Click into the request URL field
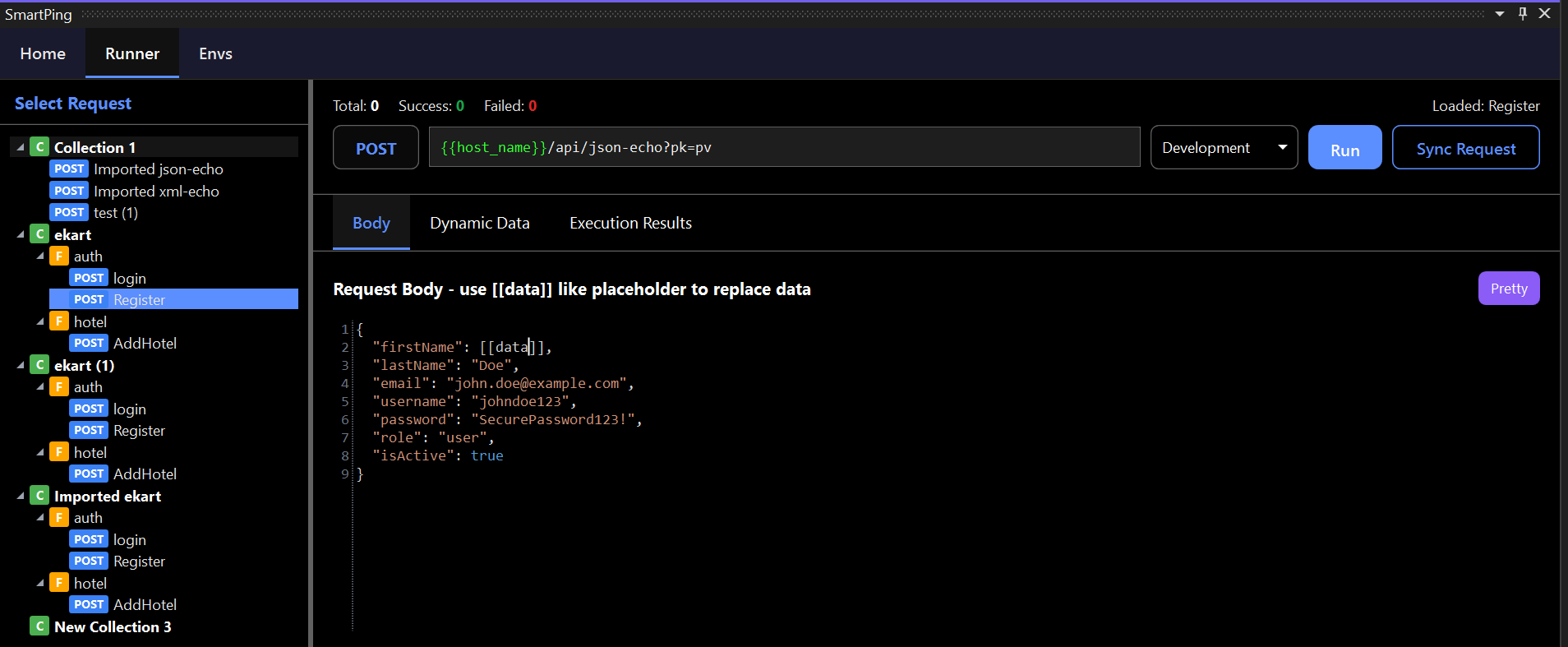This screenshot has width=1568, height=647. tap(784, 148)
